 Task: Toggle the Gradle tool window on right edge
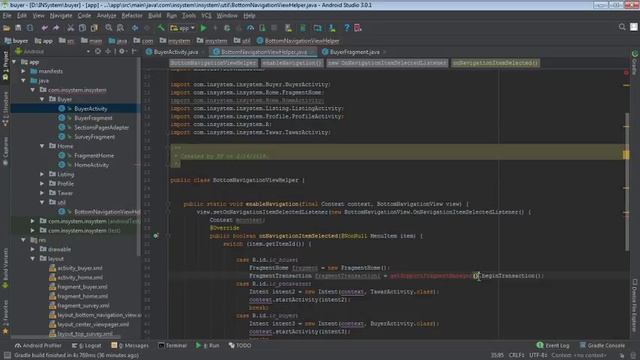(x=635, y=62)
